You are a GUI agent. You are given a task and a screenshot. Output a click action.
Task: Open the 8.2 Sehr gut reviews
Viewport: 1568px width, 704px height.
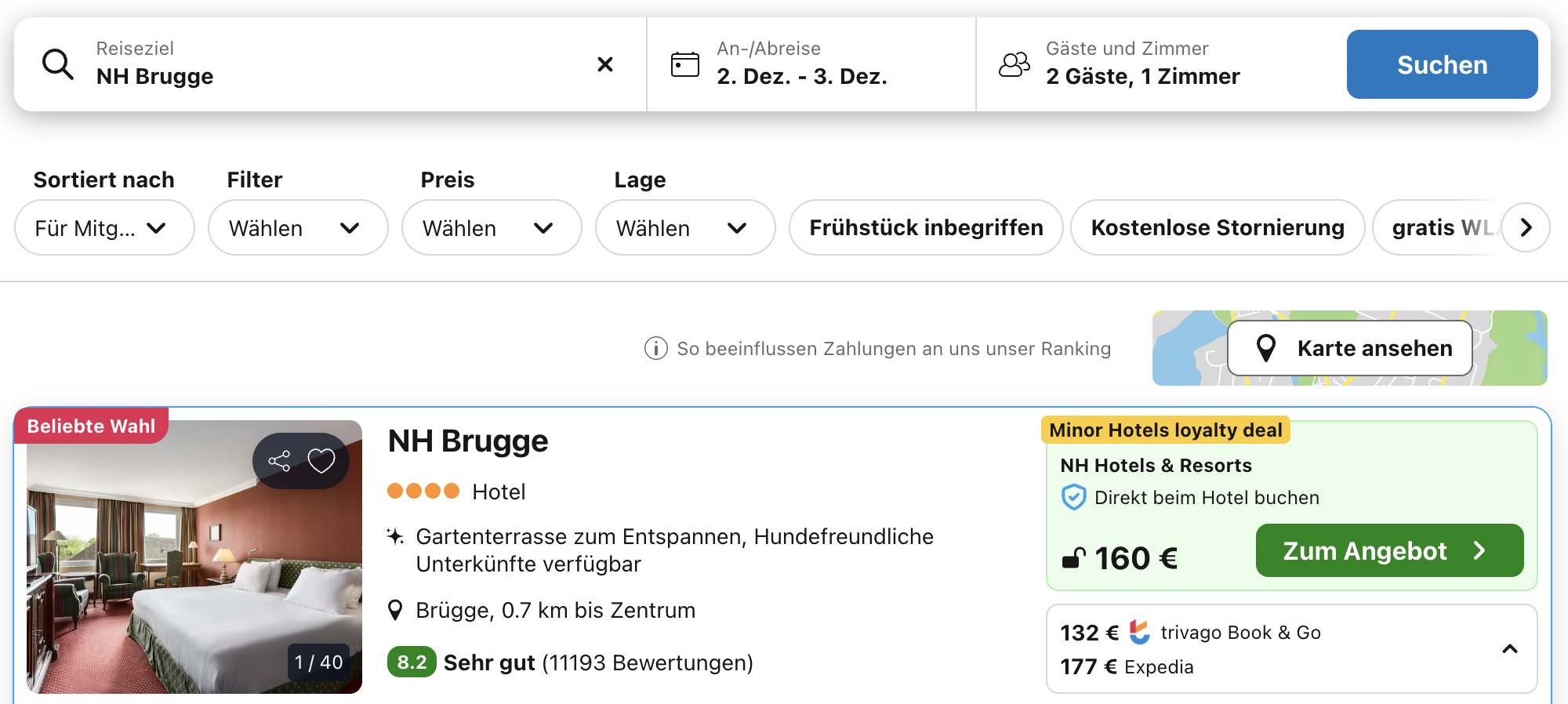coord(570,662)
